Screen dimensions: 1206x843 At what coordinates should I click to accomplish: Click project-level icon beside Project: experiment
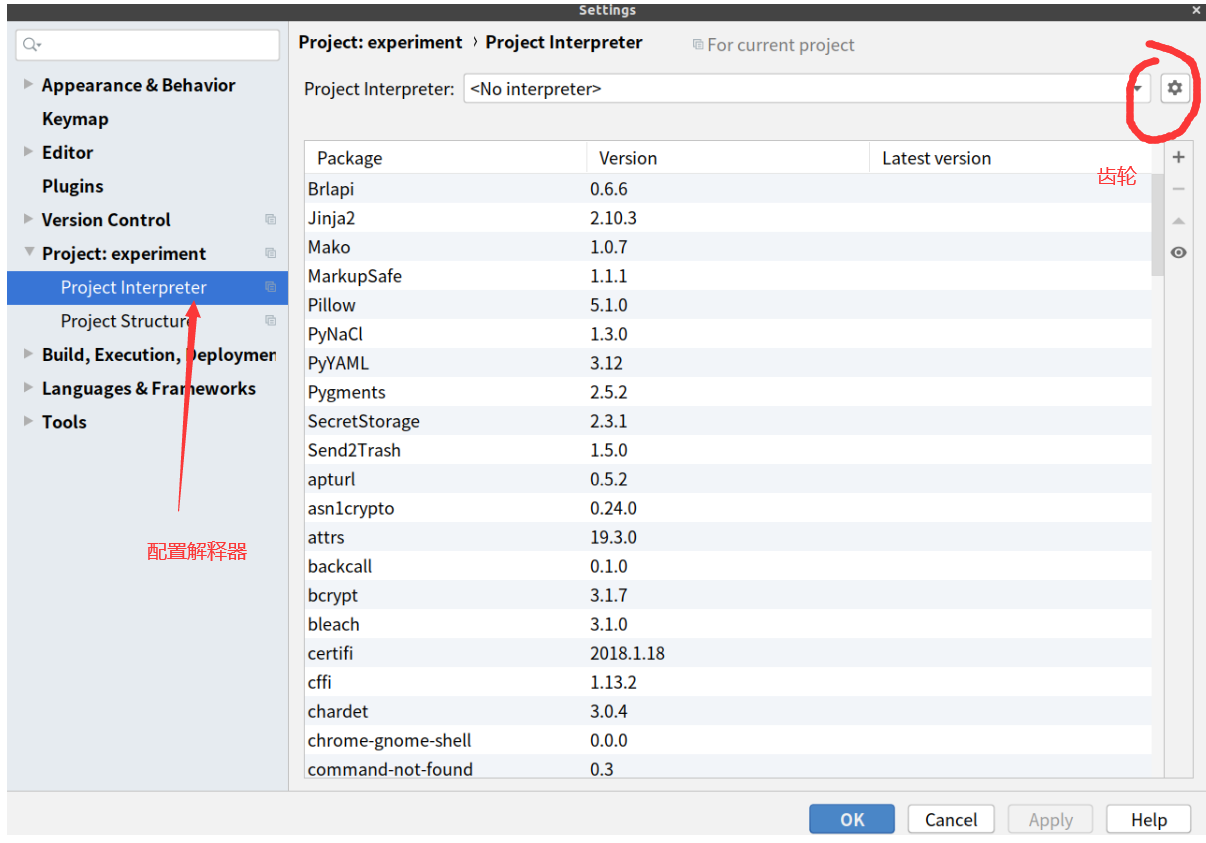270,254
